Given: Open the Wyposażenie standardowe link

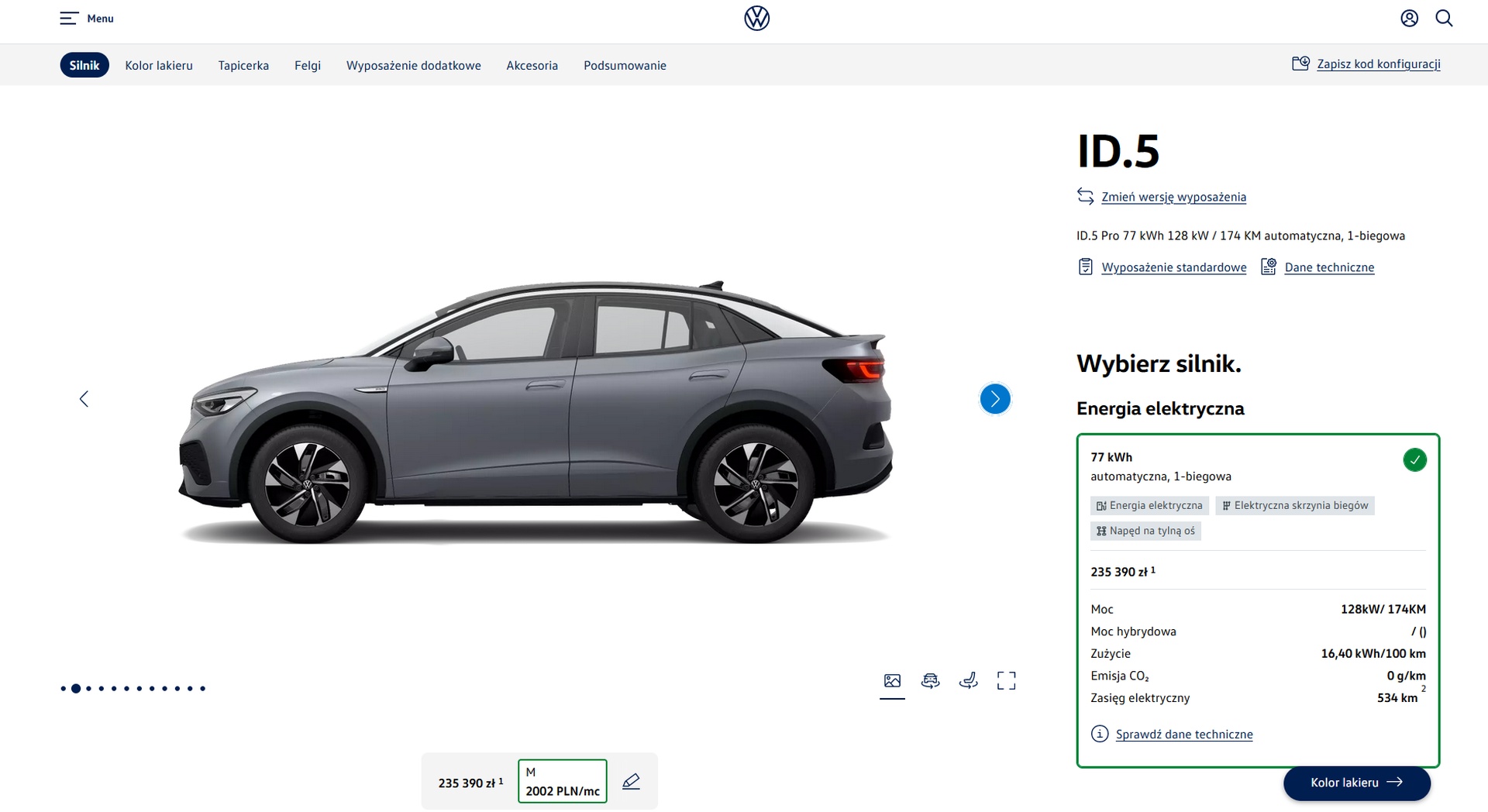Looking at the screenshot, I should click(x=1174, y=267).
